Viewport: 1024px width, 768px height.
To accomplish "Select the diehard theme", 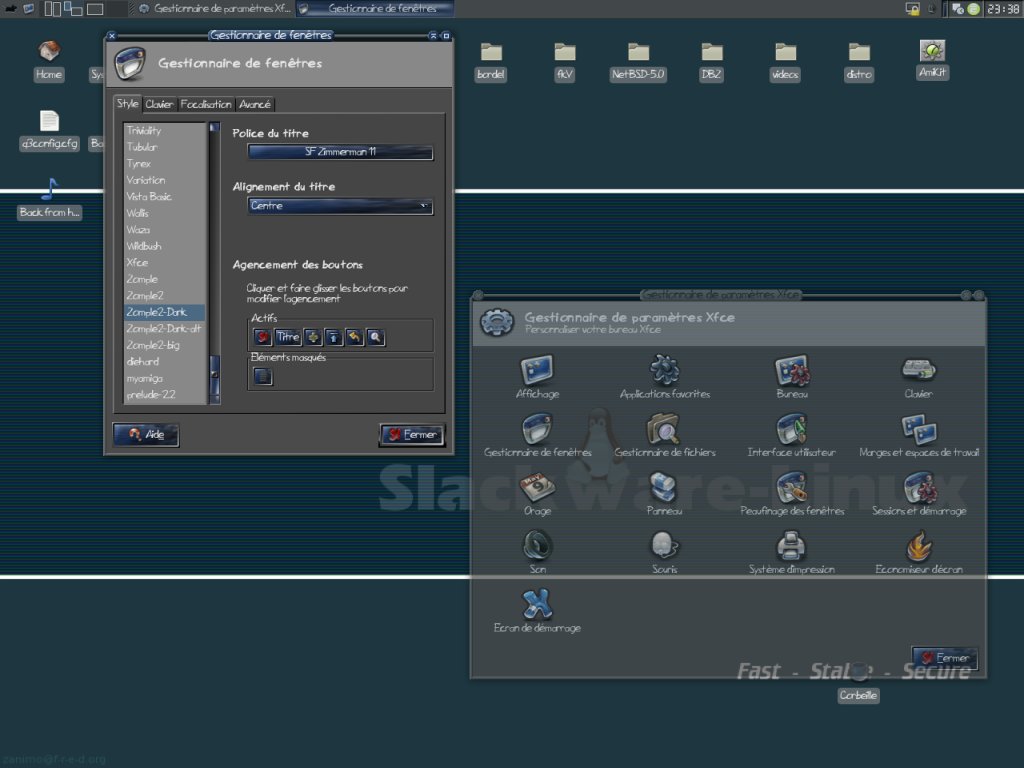I will pyautogui.click(x=165, y=361).
